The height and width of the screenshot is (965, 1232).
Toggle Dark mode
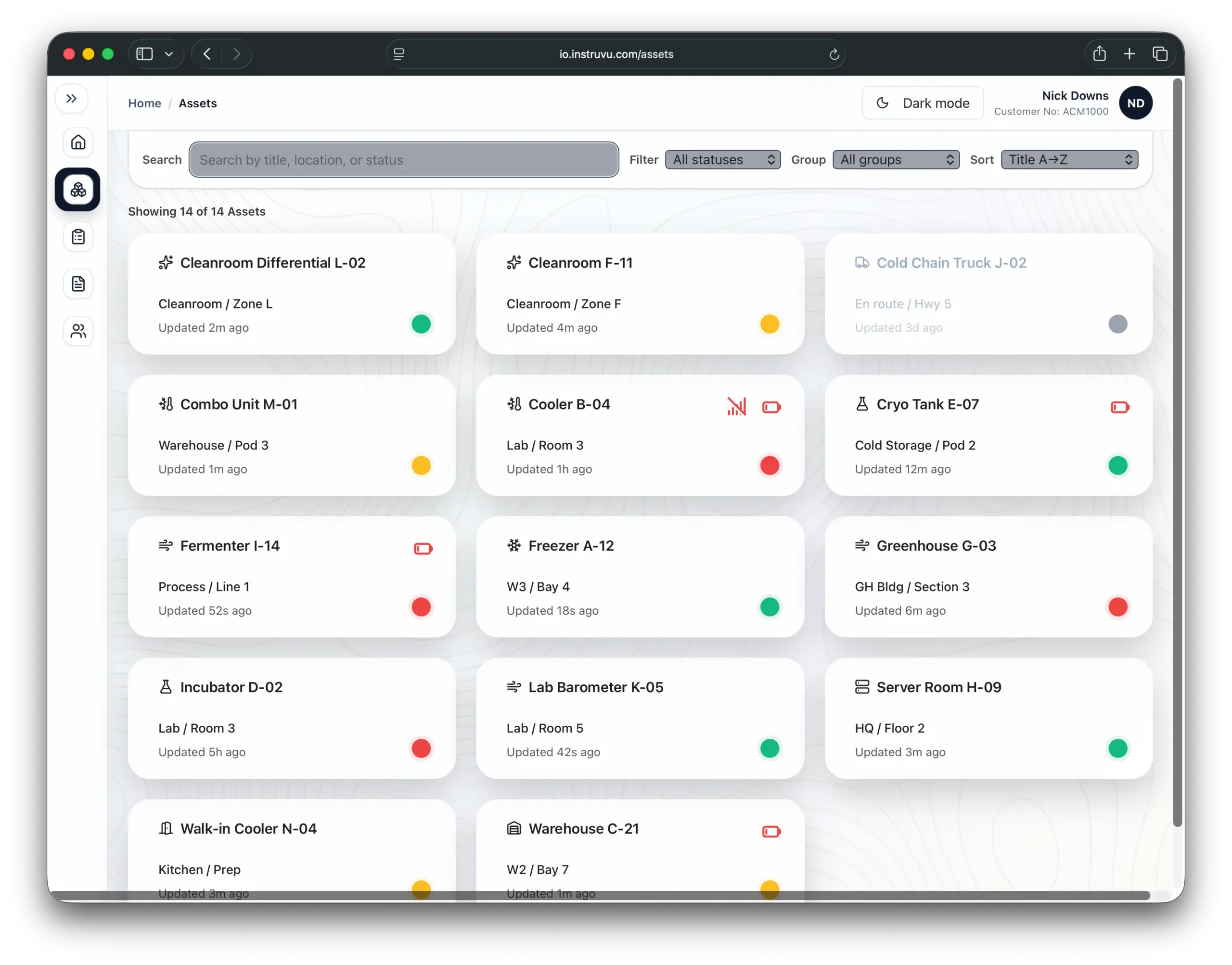point(923,103)
